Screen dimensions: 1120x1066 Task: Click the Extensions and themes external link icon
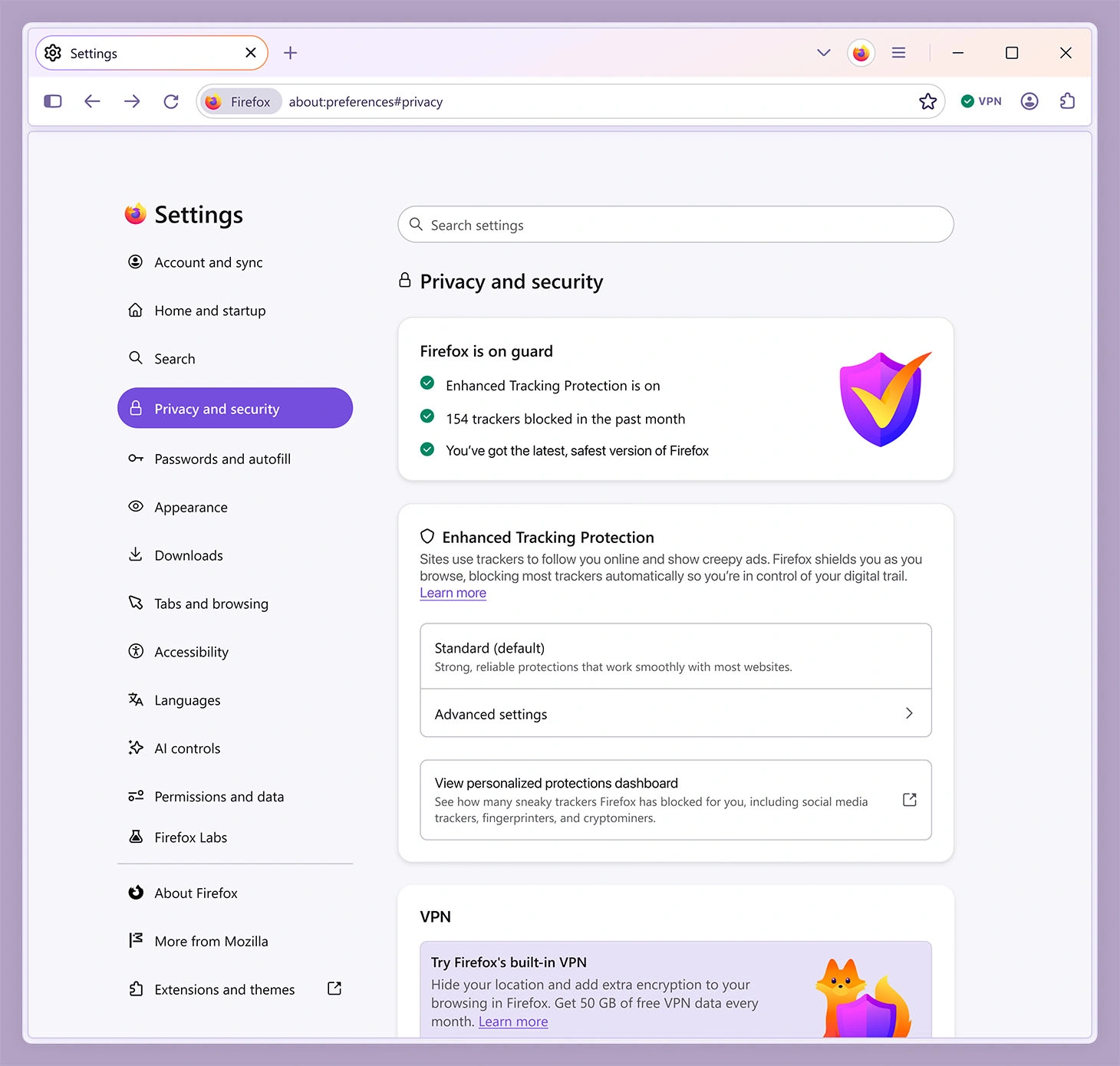[334, 989]
